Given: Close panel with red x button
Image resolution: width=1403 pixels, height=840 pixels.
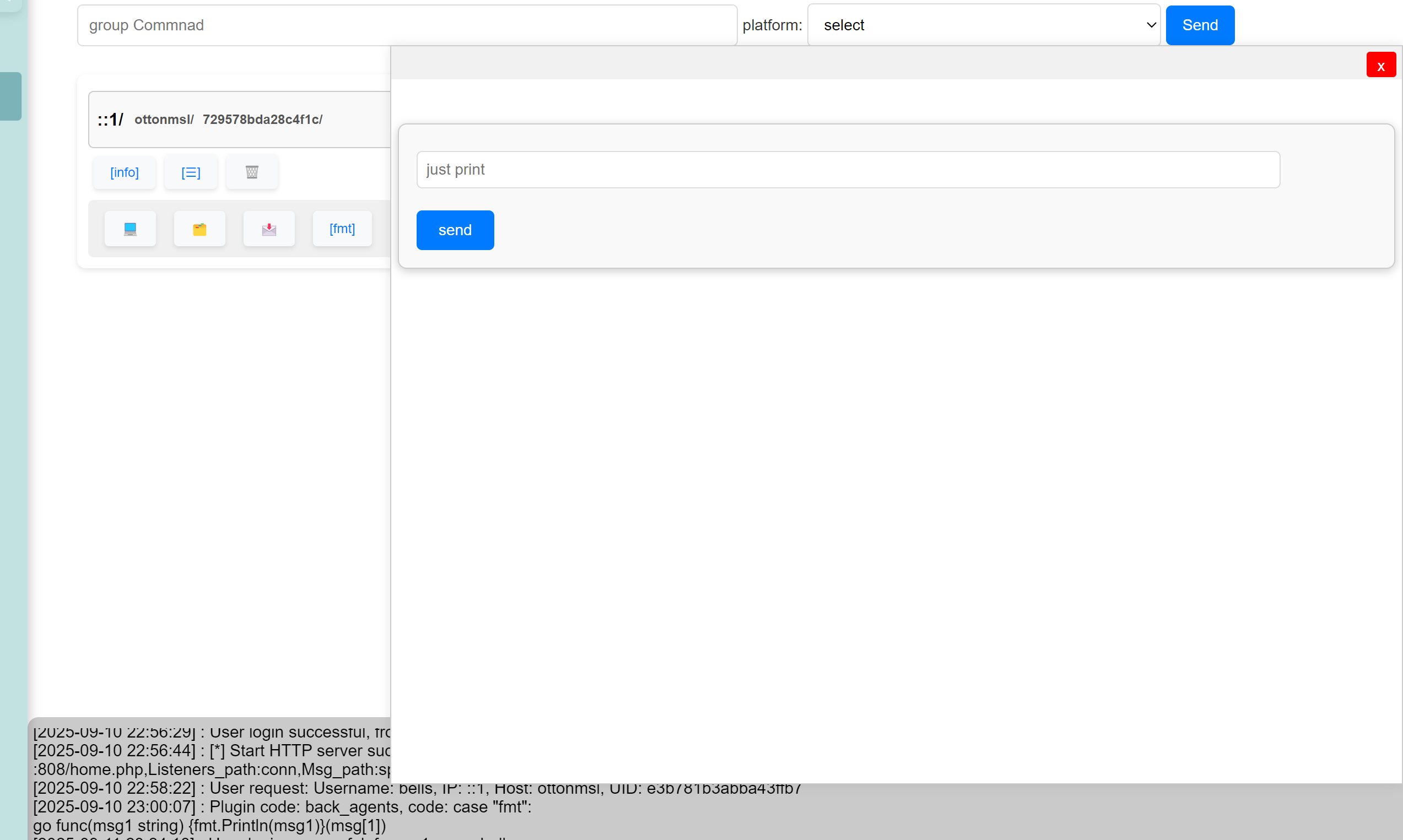Looking at the screenshot, I should click(x=1380, y=65).
